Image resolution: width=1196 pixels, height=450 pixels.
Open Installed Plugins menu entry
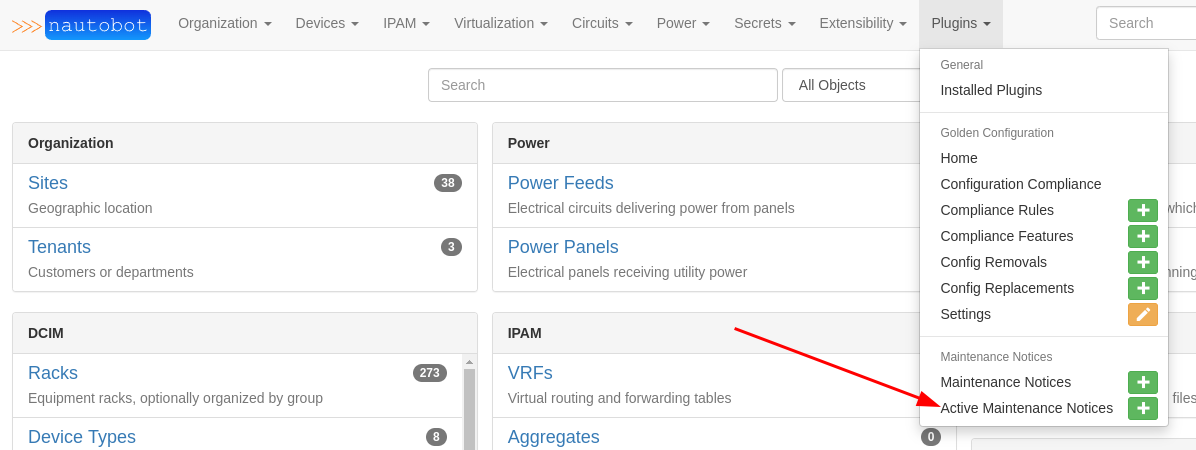pos(991,90)
